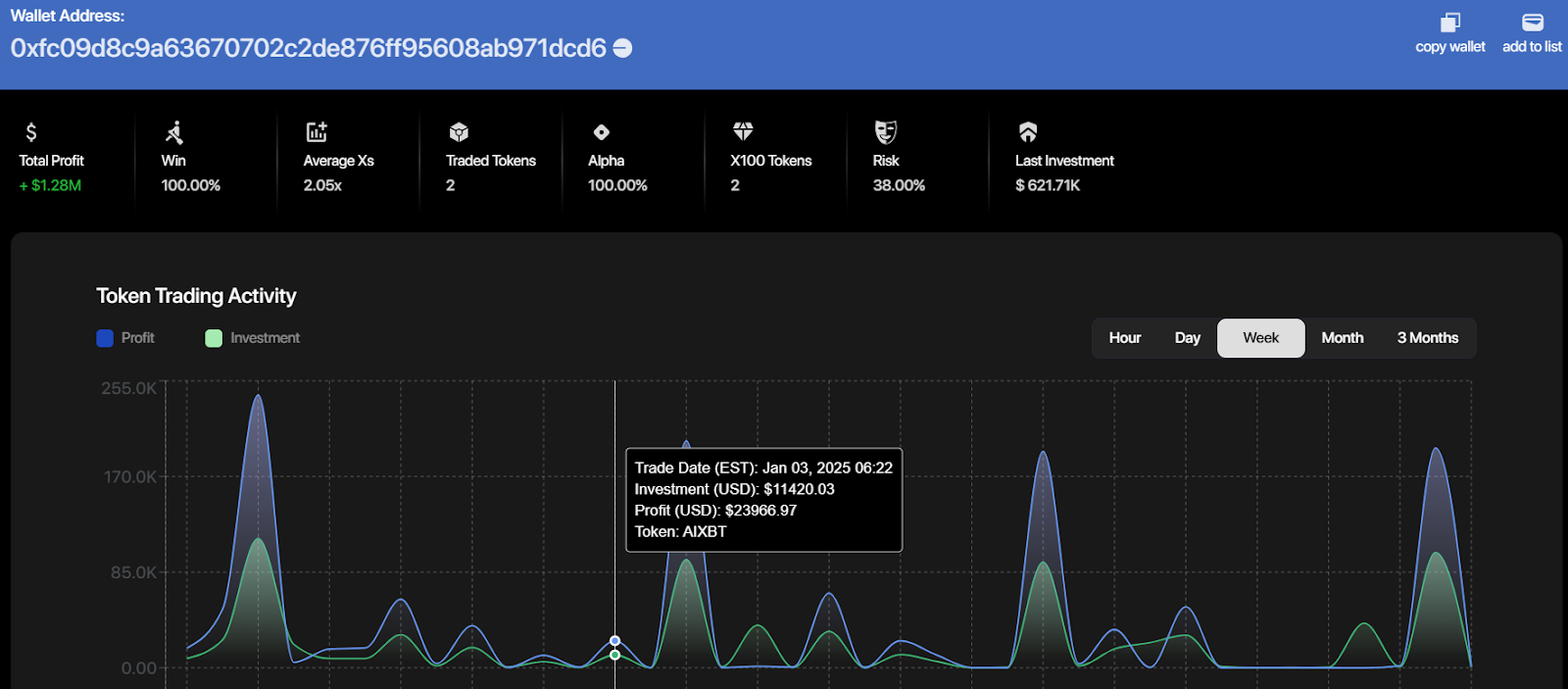The image size is (1568, 689).
Task: Click the Risk masks icon
Action: (x=886, y=132)
